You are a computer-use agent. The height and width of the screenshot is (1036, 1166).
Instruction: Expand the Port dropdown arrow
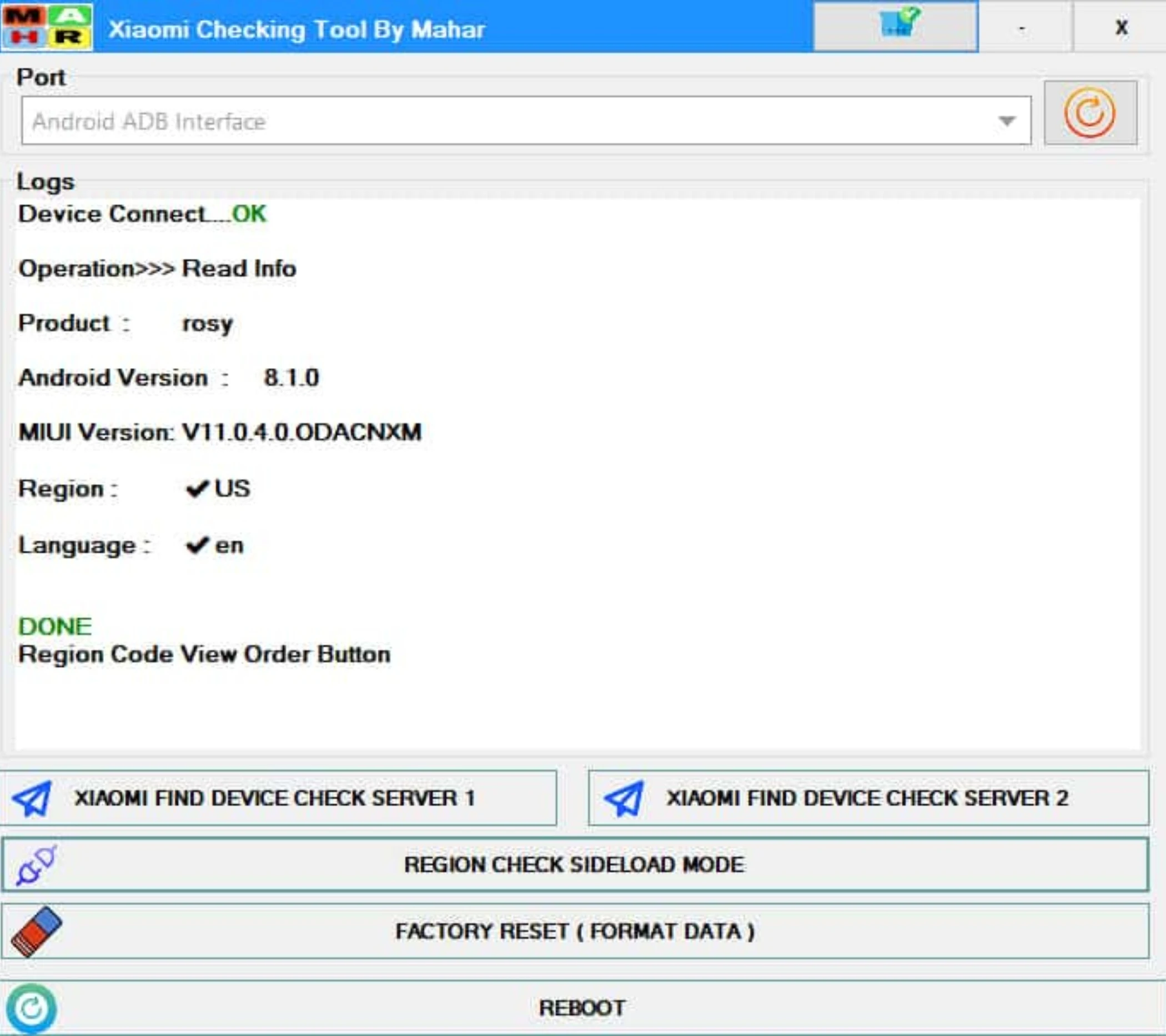coord(1007,121)
